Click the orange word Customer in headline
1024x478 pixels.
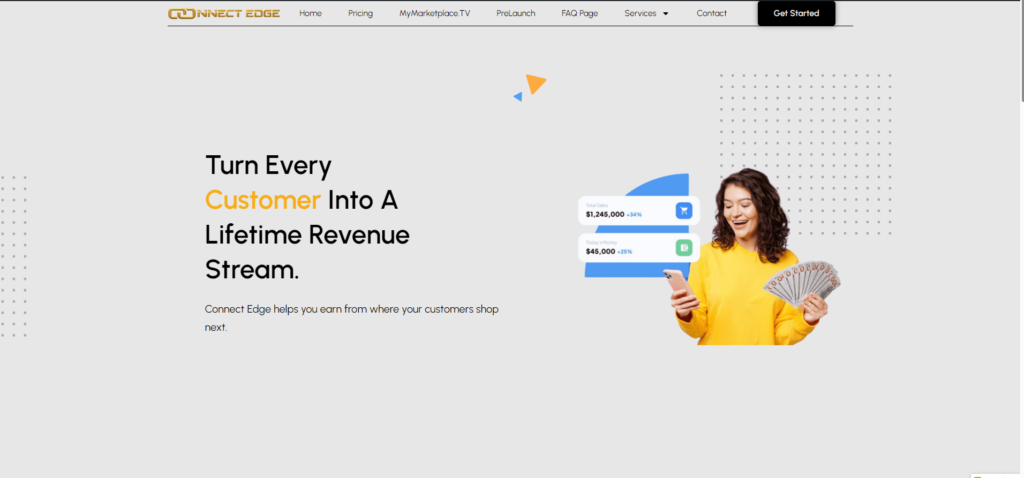[263, 200]
